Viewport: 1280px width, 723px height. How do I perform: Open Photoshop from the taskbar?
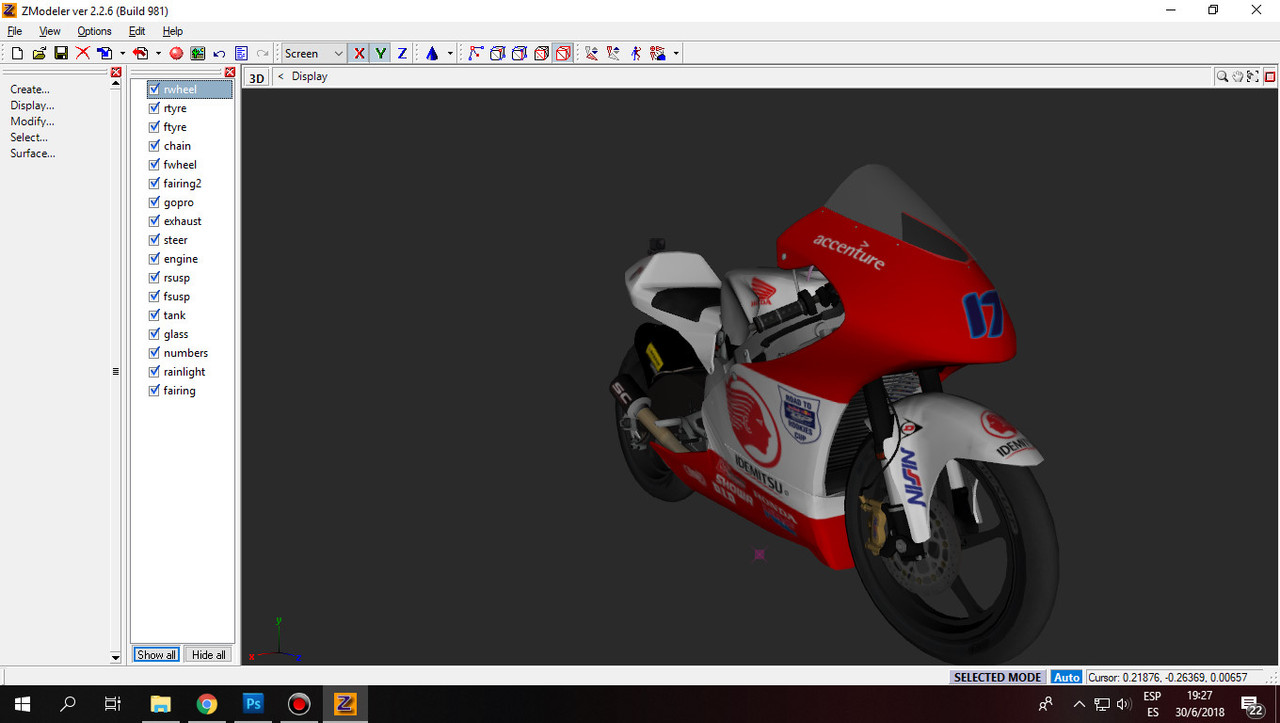(253, 704)
